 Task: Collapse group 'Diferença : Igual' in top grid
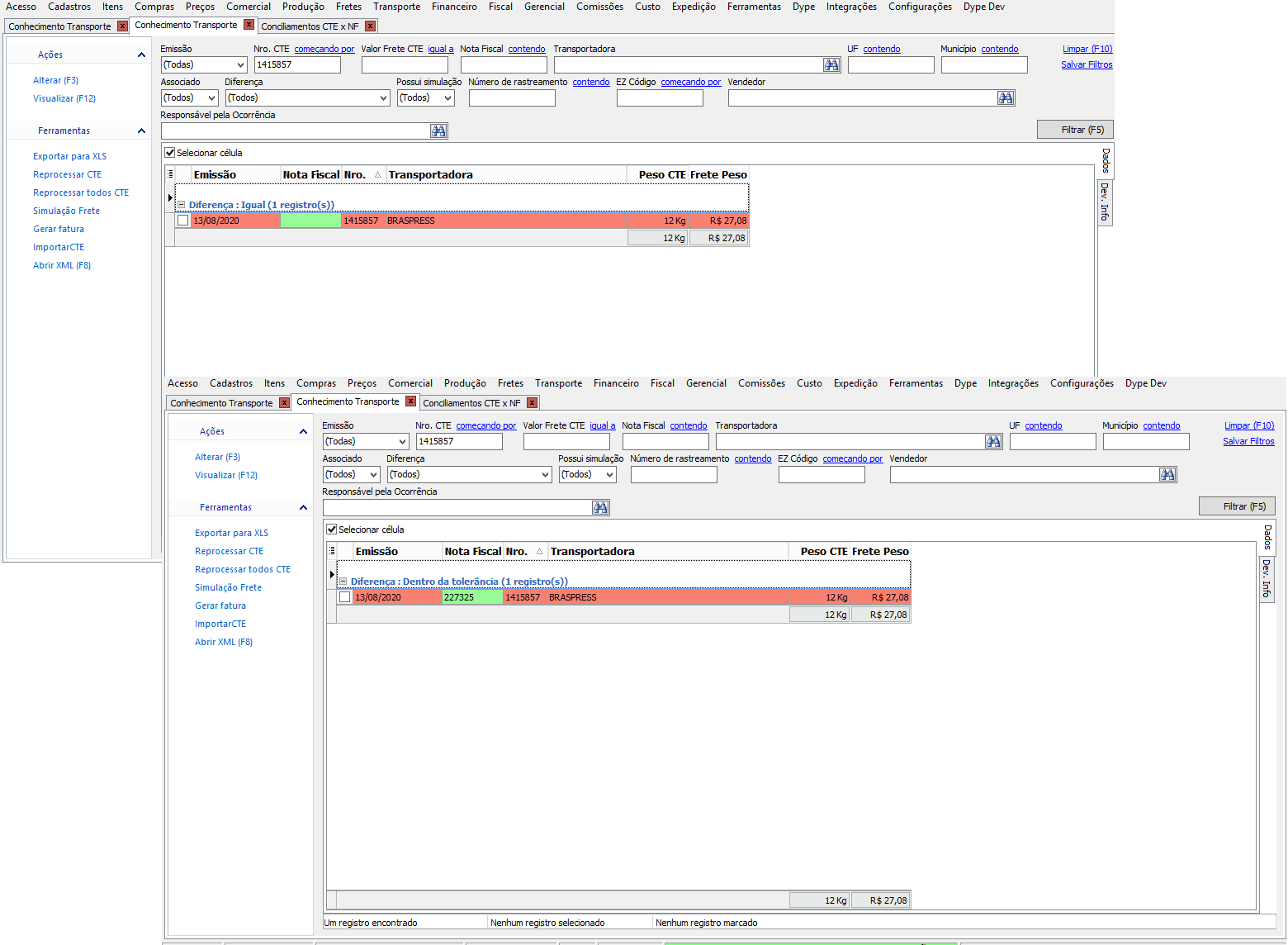(x=181, y=205)
